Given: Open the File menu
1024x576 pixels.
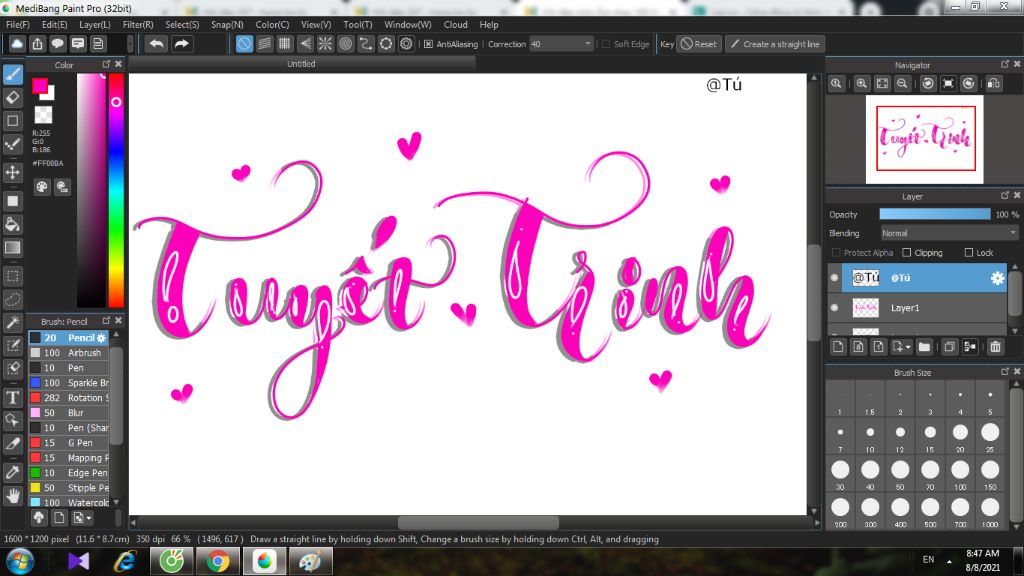Looking at the screenshot, I should pyautogui.click(x=18, y=25).
